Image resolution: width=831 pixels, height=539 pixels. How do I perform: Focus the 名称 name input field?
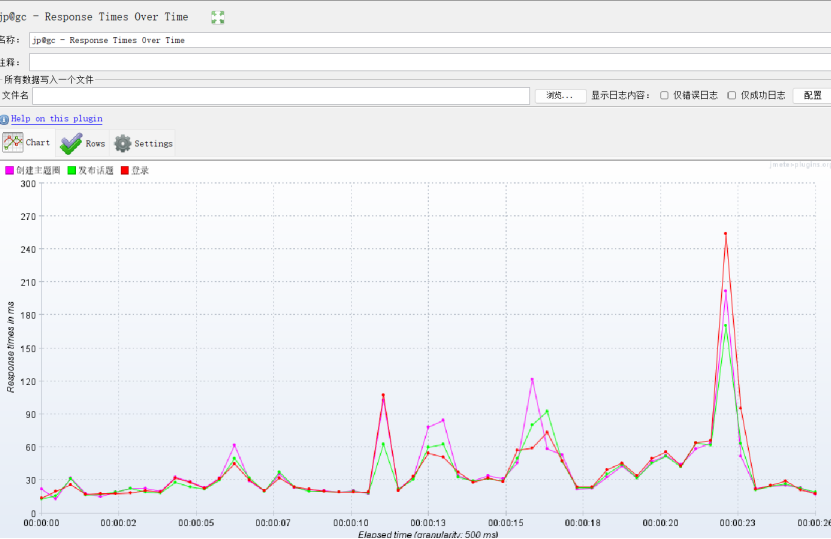point(430,40)
